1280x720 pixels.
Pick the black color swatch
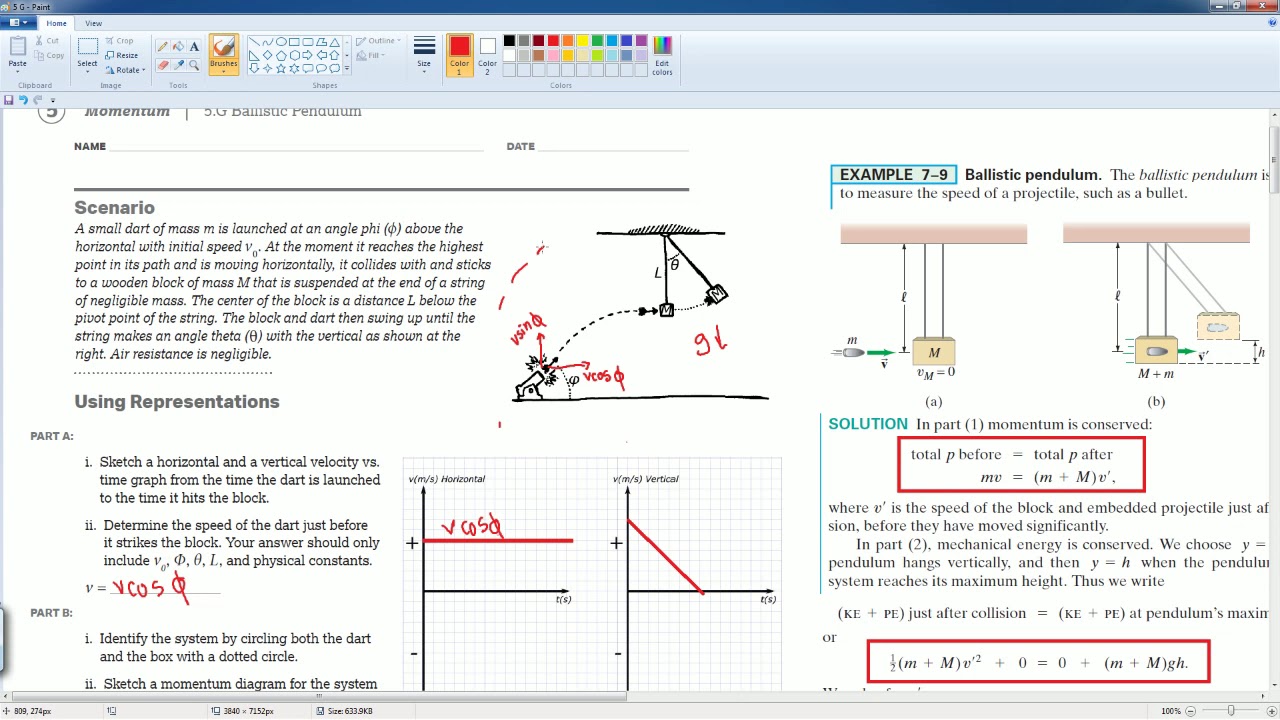pyautogui.click(x=509, y=41)
